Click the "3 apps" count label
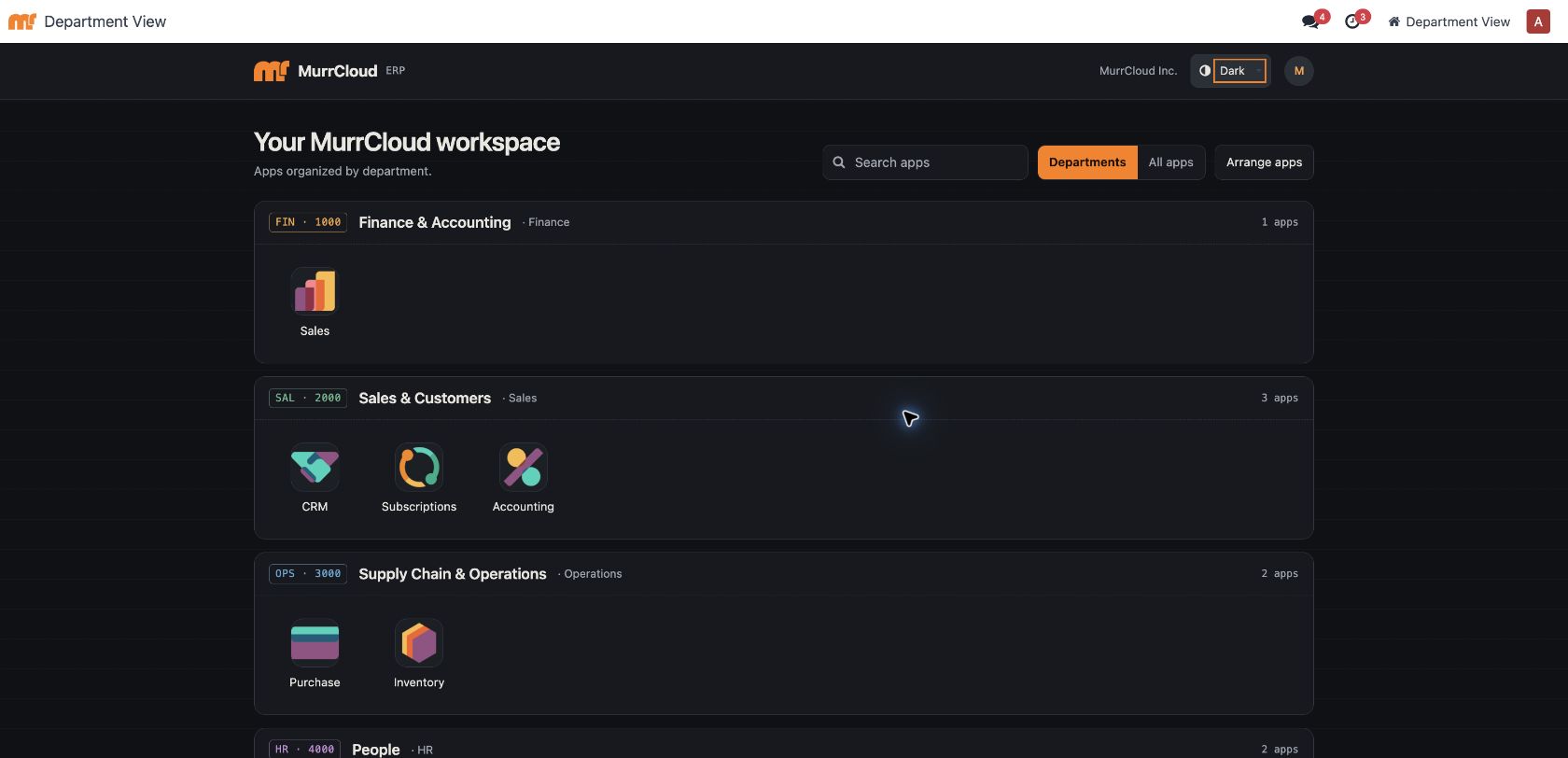 1280,398
